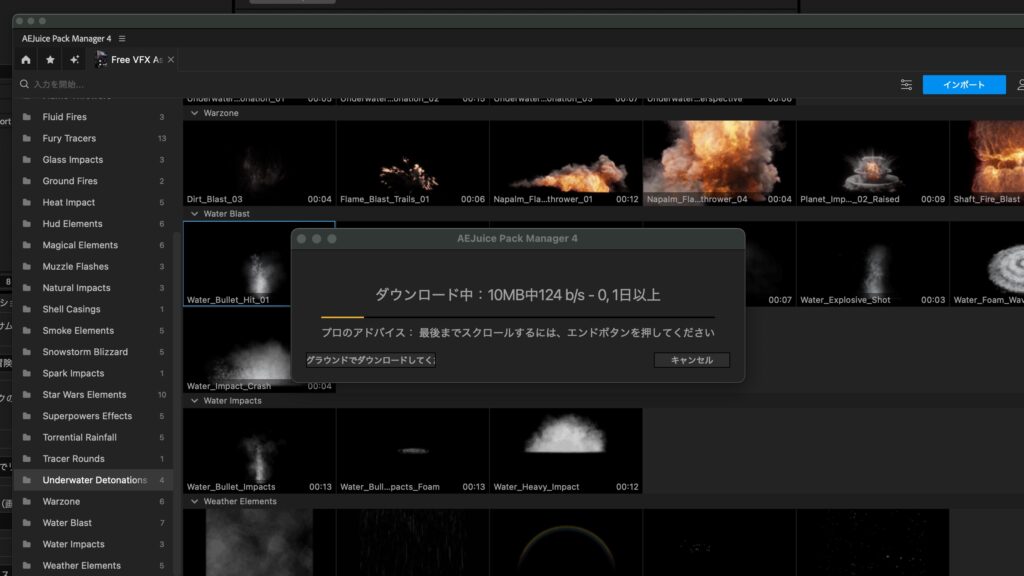Click the folder icon beside Warzone in sidebar

pyautogui.click(x=27, y=502)
